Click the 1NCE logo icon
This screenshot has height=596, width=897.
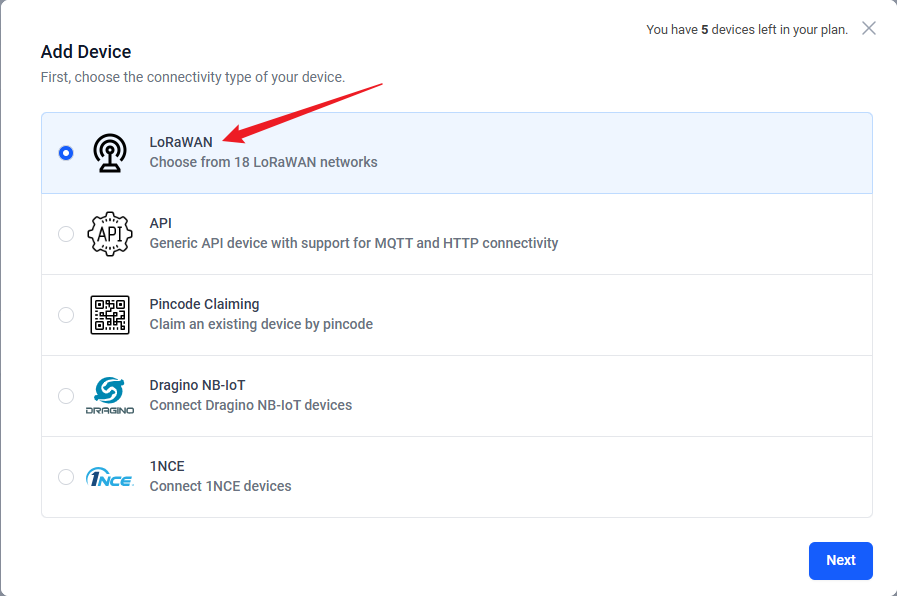110,477
